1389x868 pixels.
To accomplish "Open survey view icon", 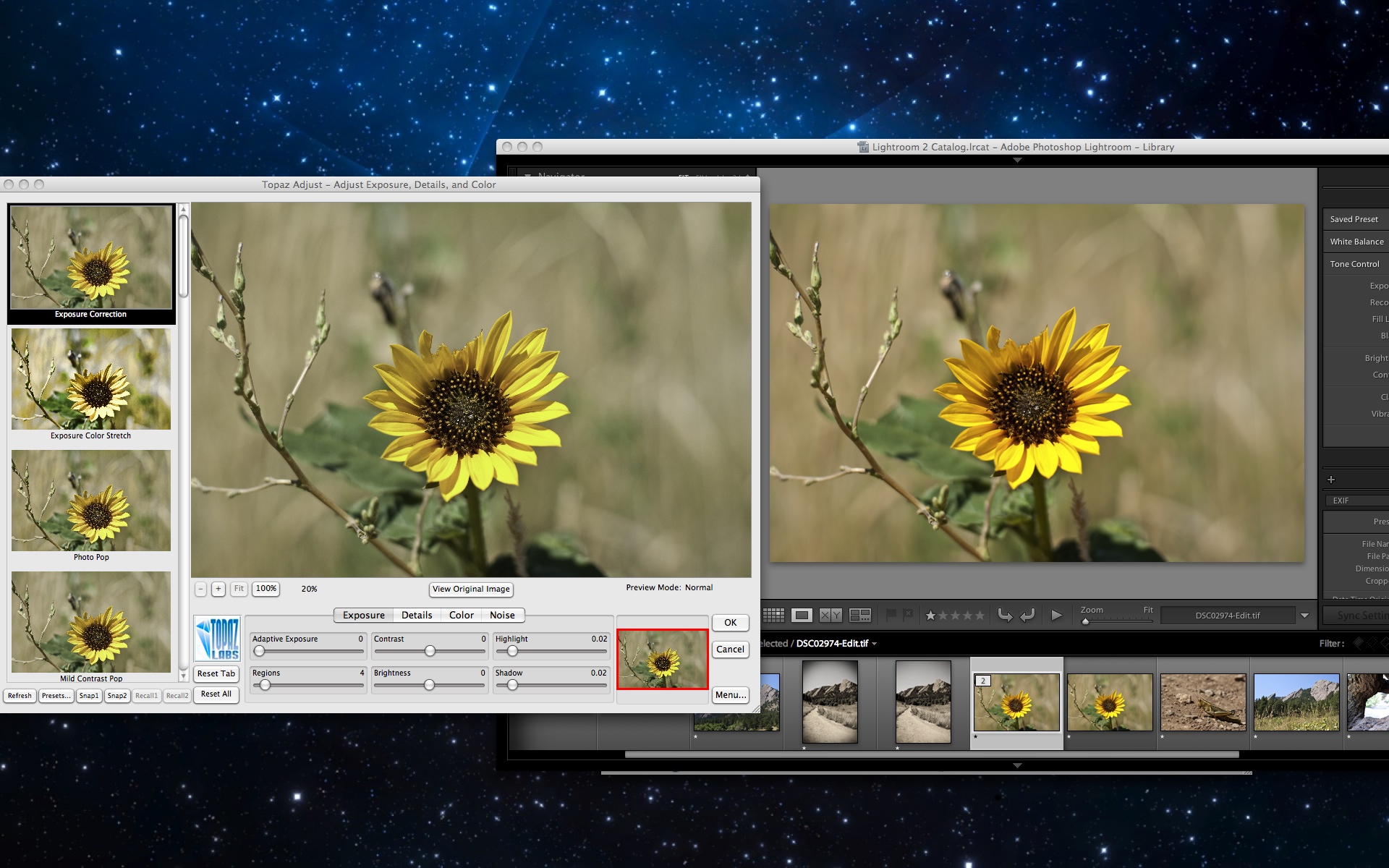I will point(859,616).
